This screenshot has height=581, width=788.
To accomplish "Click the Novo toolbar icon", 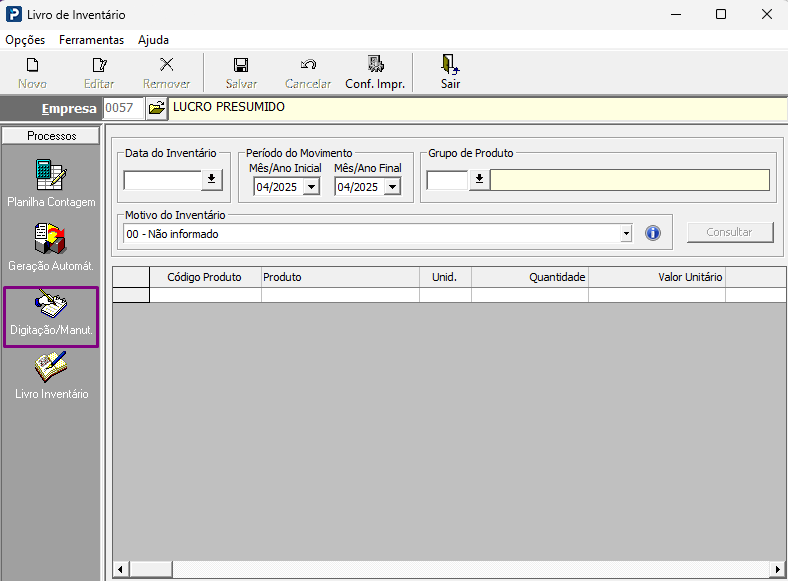I will click(32, 65).
